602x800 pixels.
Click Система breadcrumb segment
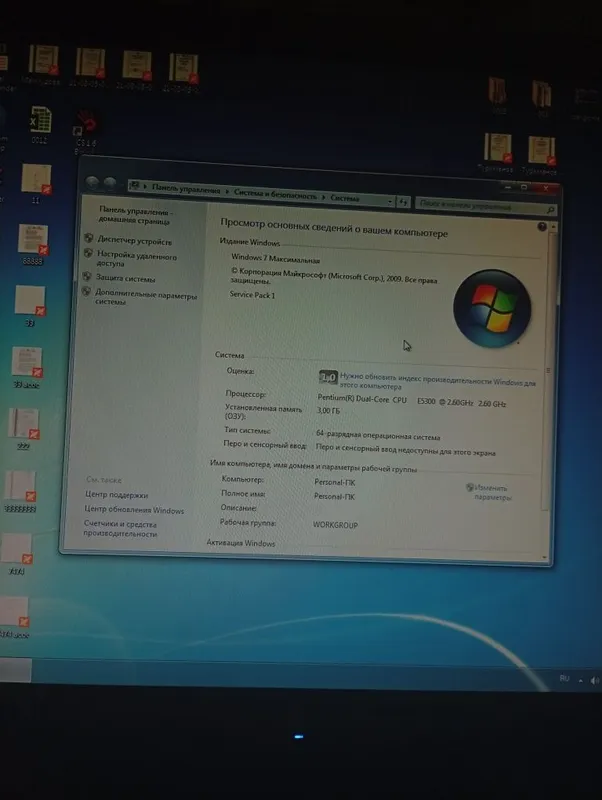(345, 198)
